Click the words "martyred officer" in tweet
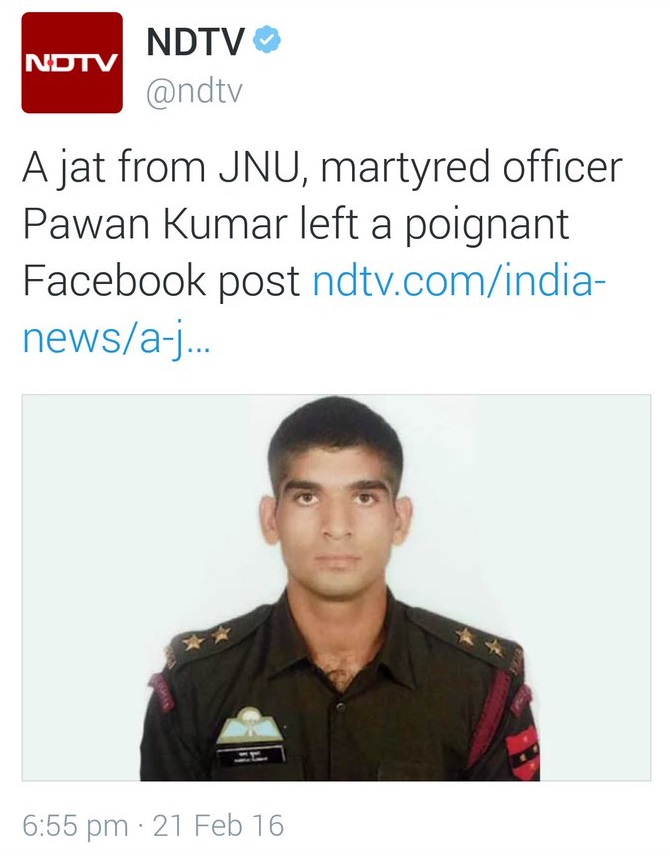 [x=471, y=168]
